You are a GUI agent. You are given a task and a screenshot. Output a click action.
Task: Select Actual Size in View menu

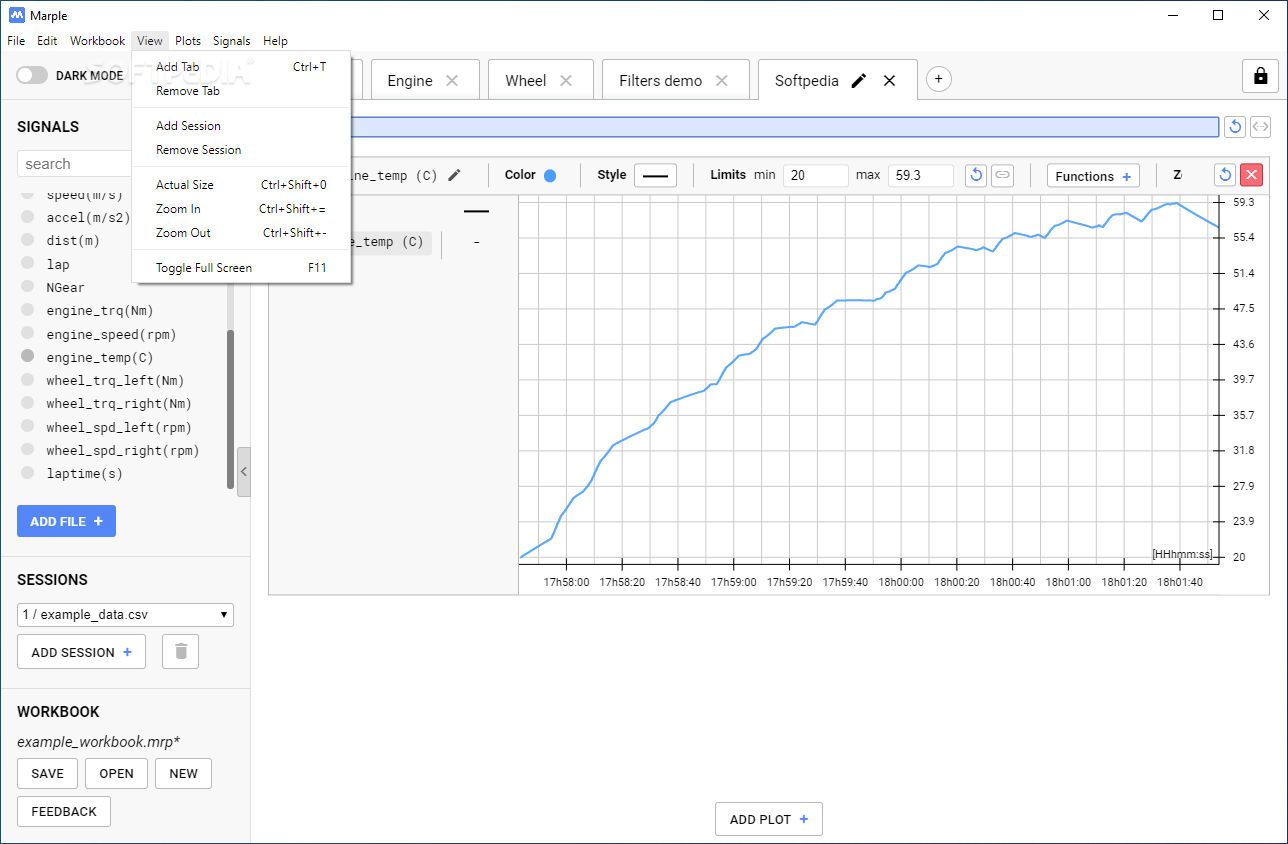coord(241,185)
